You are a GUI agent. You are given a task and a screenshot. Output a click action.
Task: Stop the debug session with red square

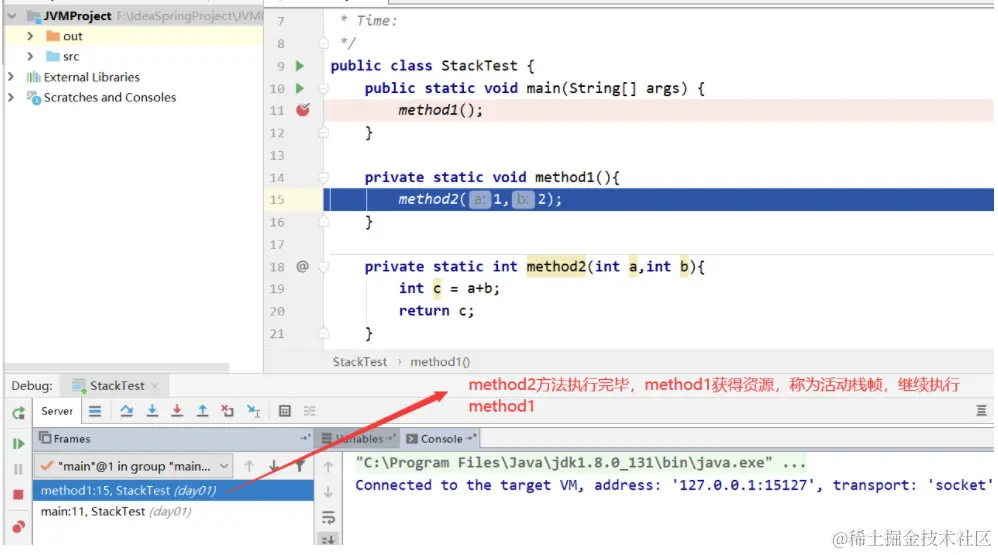click(x=18, y=495)
